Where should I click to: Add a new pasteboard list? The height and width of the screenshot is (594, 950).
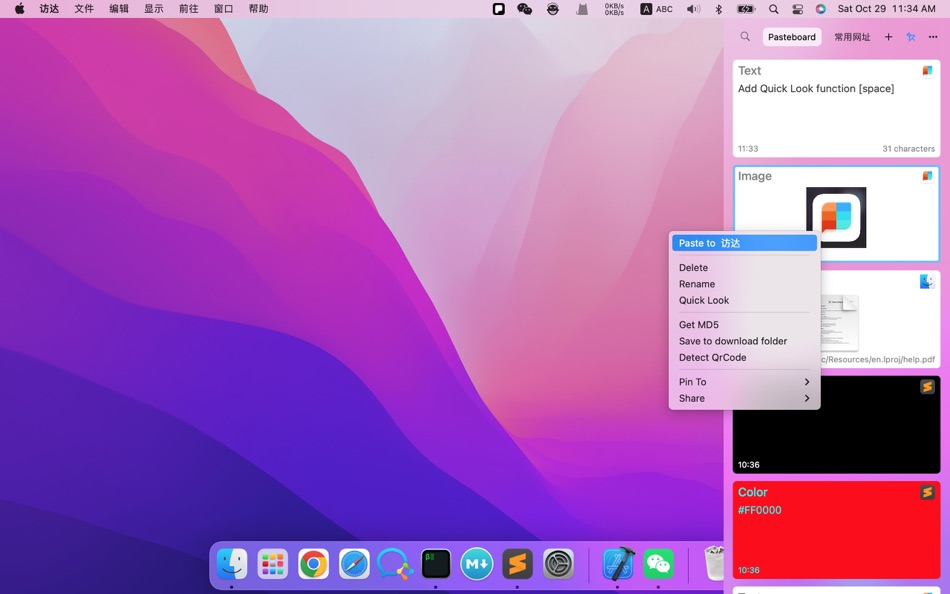tap(888, 37)
